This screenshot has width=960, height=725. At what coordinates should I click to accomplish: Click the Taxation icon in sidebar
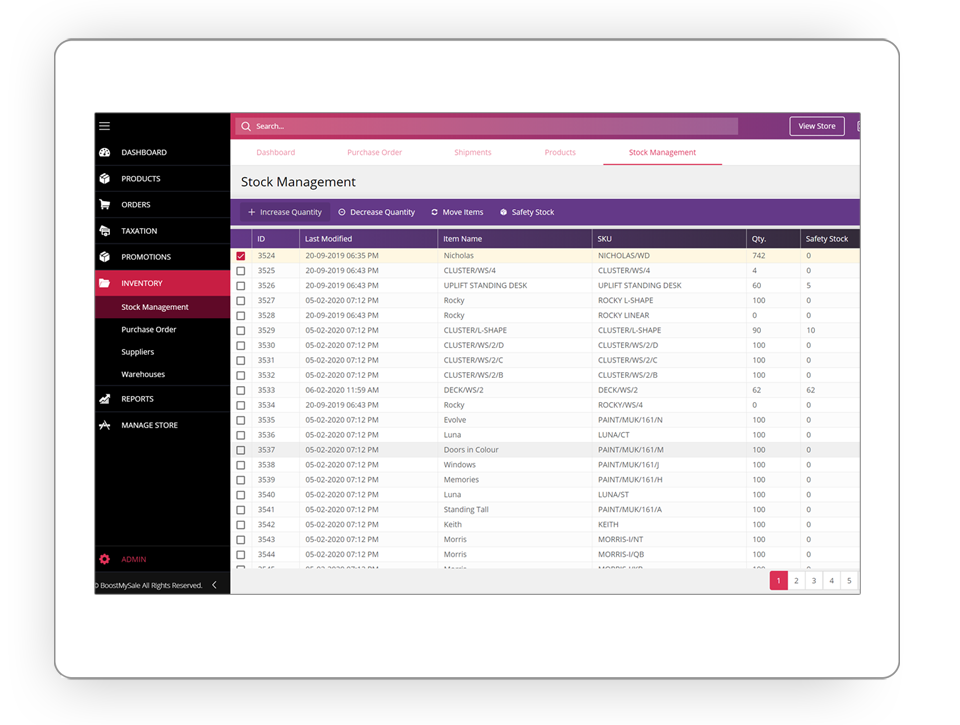click(x=105, y=231)
